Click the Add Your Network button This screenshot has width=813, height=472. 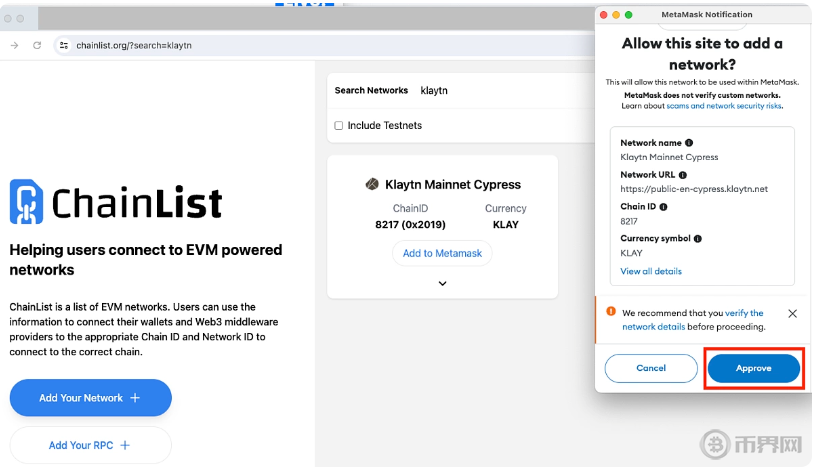click(90, 398)
